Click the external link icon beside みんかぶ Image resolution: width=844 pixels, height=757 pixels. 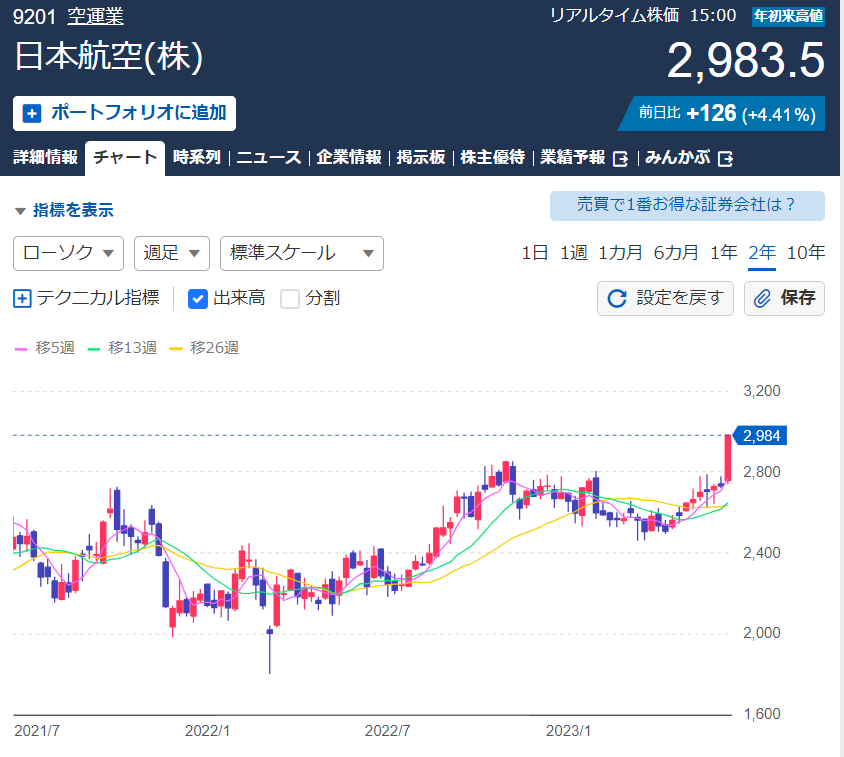(726, 159)
